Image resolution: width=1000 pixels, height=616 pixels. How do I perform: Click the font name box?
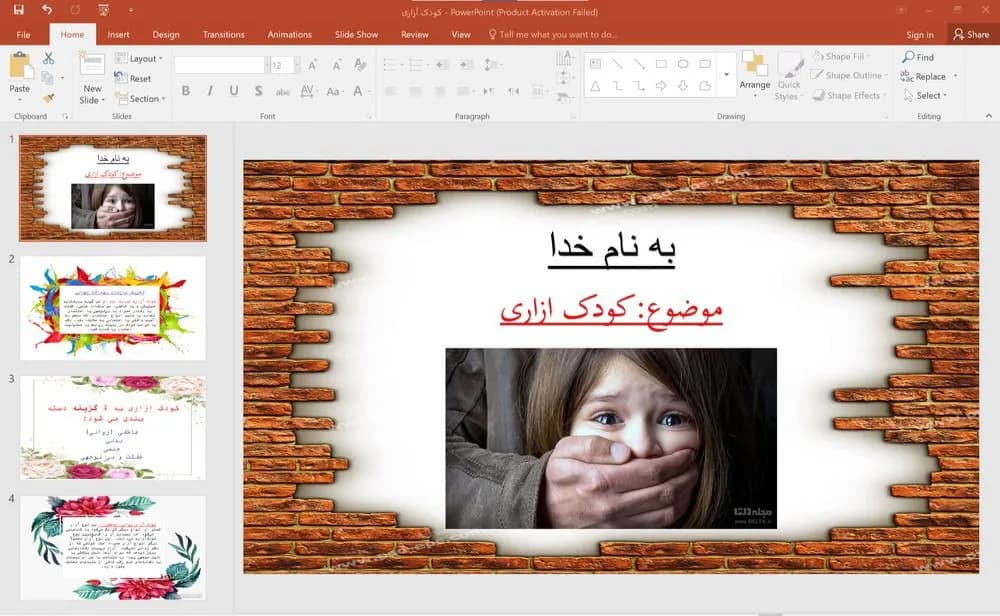220,65
